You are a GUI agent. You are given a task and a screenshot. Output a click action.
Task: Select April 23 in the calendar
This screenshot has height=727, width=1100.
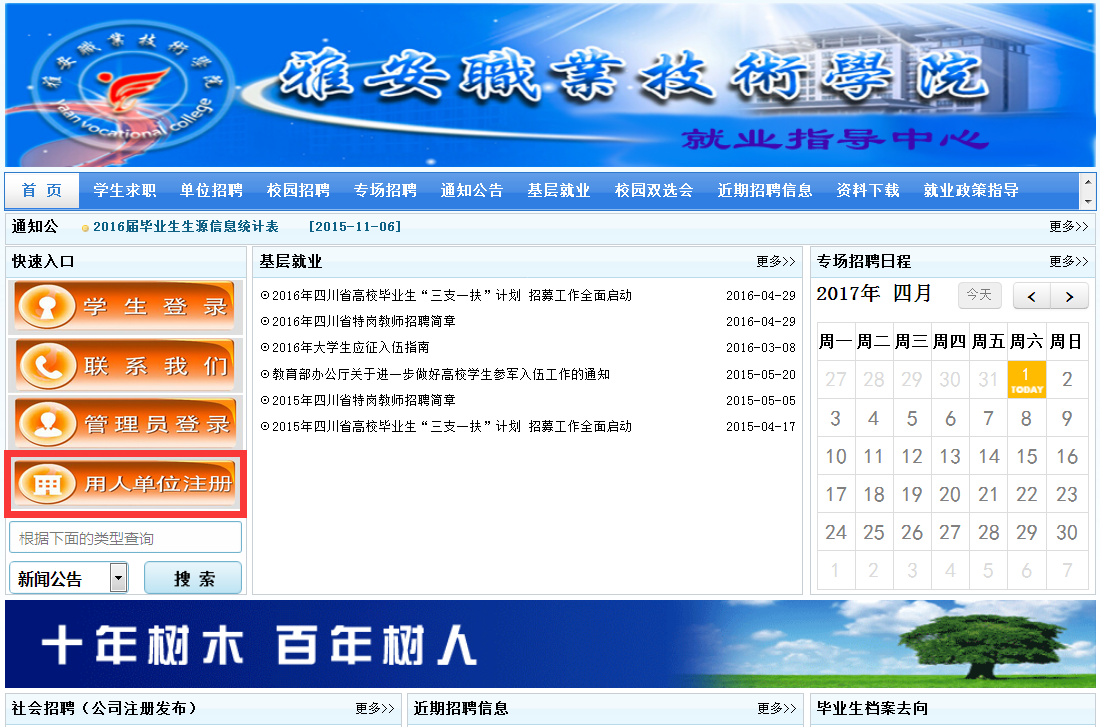coord(1066,494)
